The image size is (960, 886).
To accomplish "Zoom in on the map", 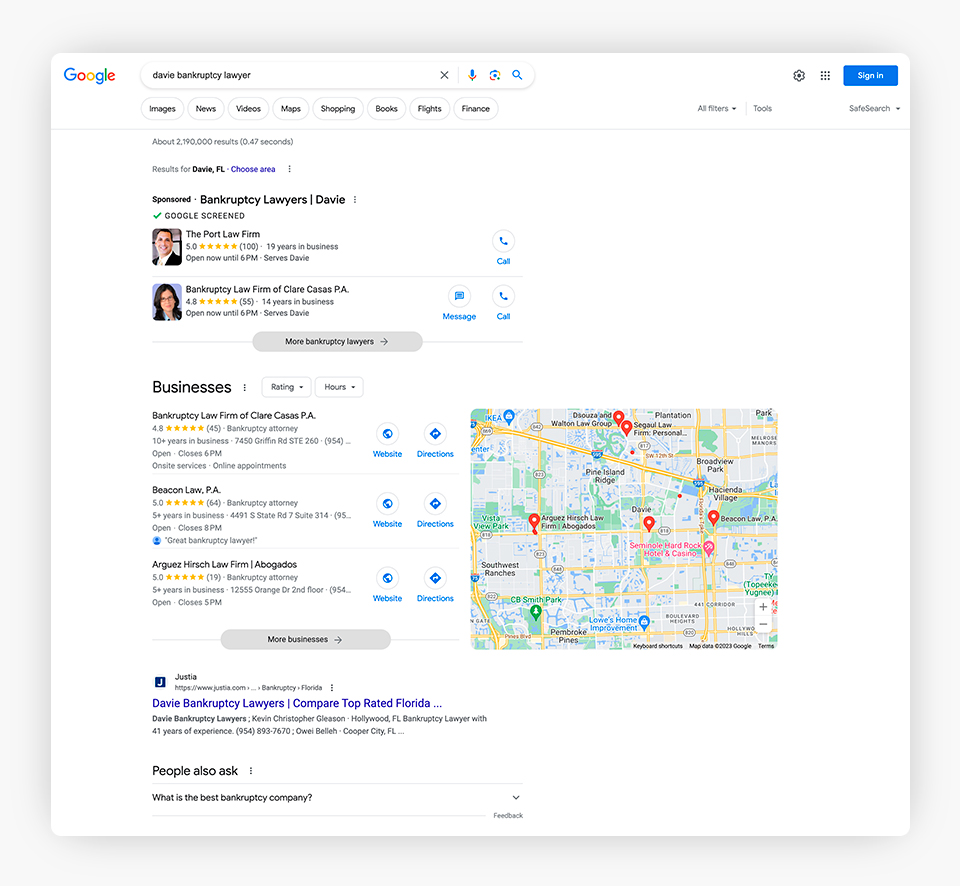I will tap(763, 606).
